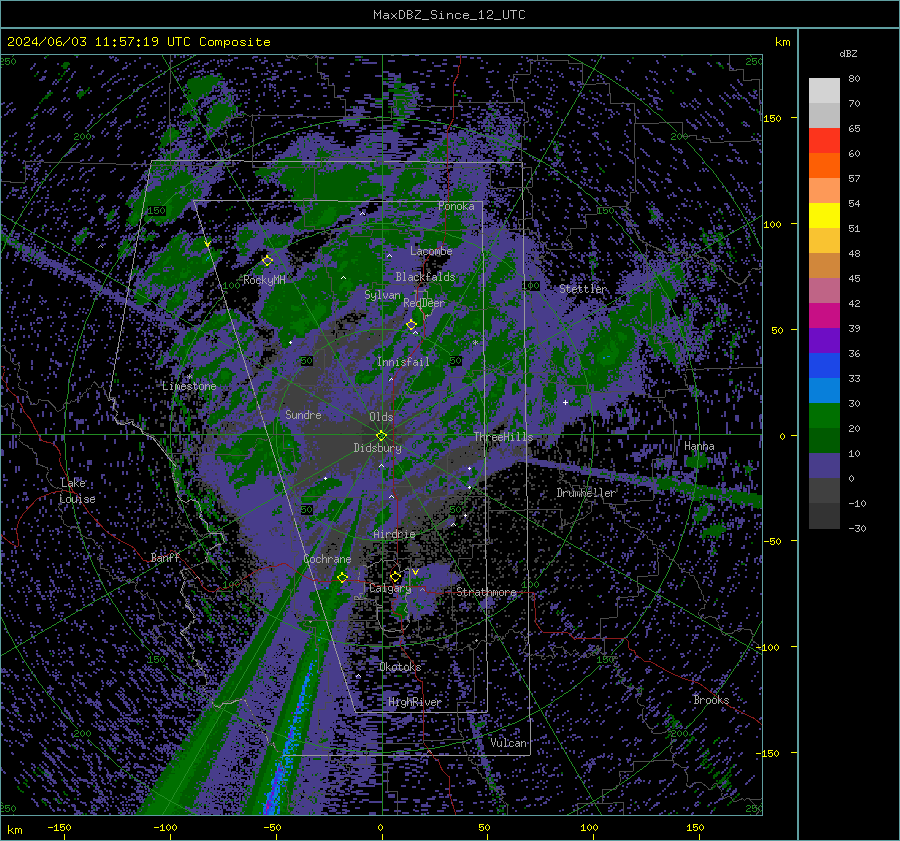Click the dBZ legend heading
The image size is (900, 841).
coord(848,54)
